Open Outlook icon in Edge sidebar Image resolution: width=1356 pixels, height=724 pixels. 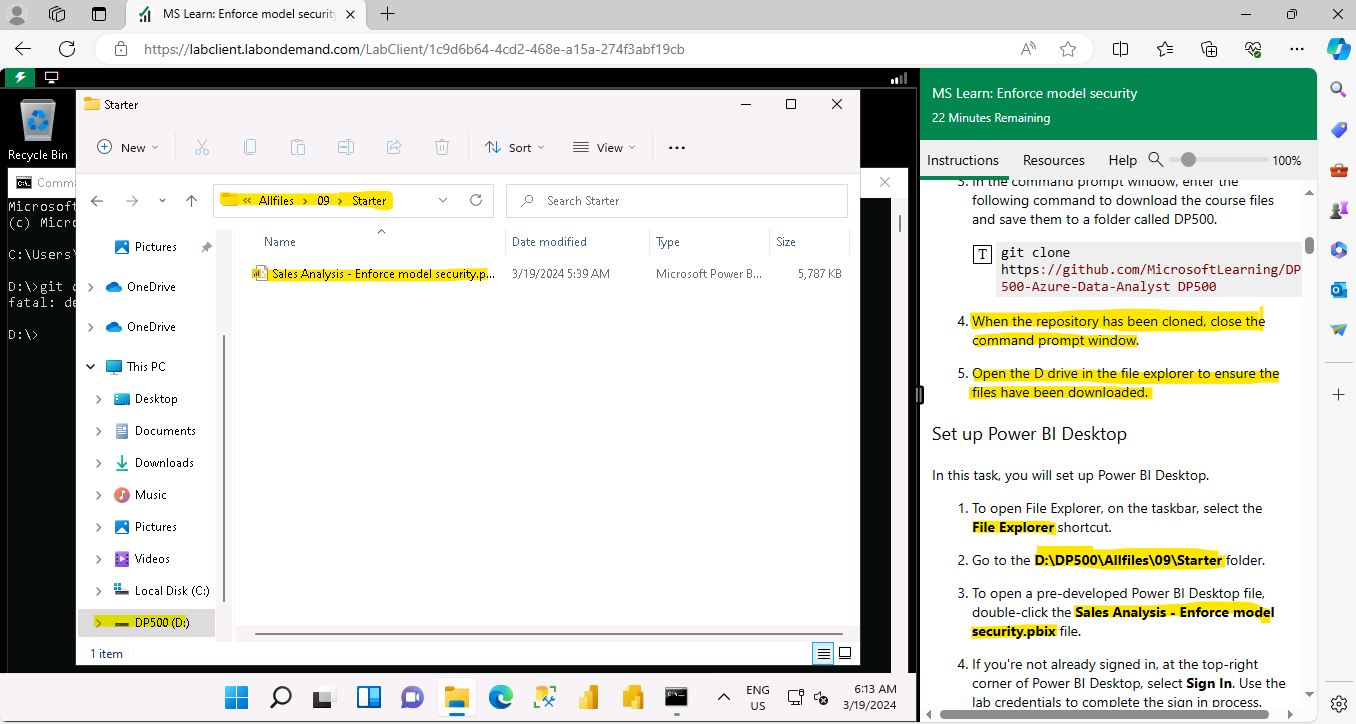tap(1339, 289)
